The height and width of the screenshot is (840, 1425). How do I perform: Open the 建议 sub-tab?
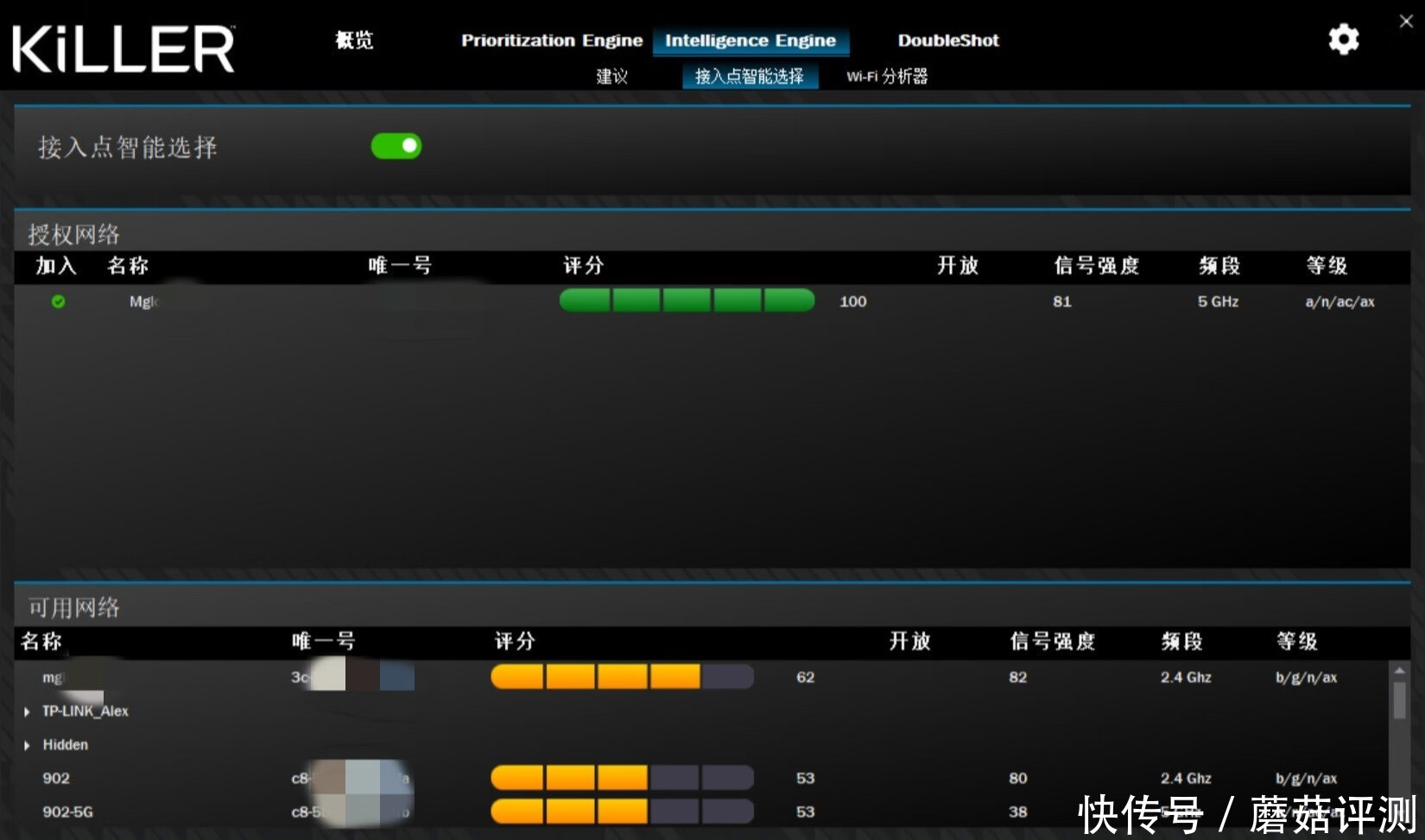611,76
